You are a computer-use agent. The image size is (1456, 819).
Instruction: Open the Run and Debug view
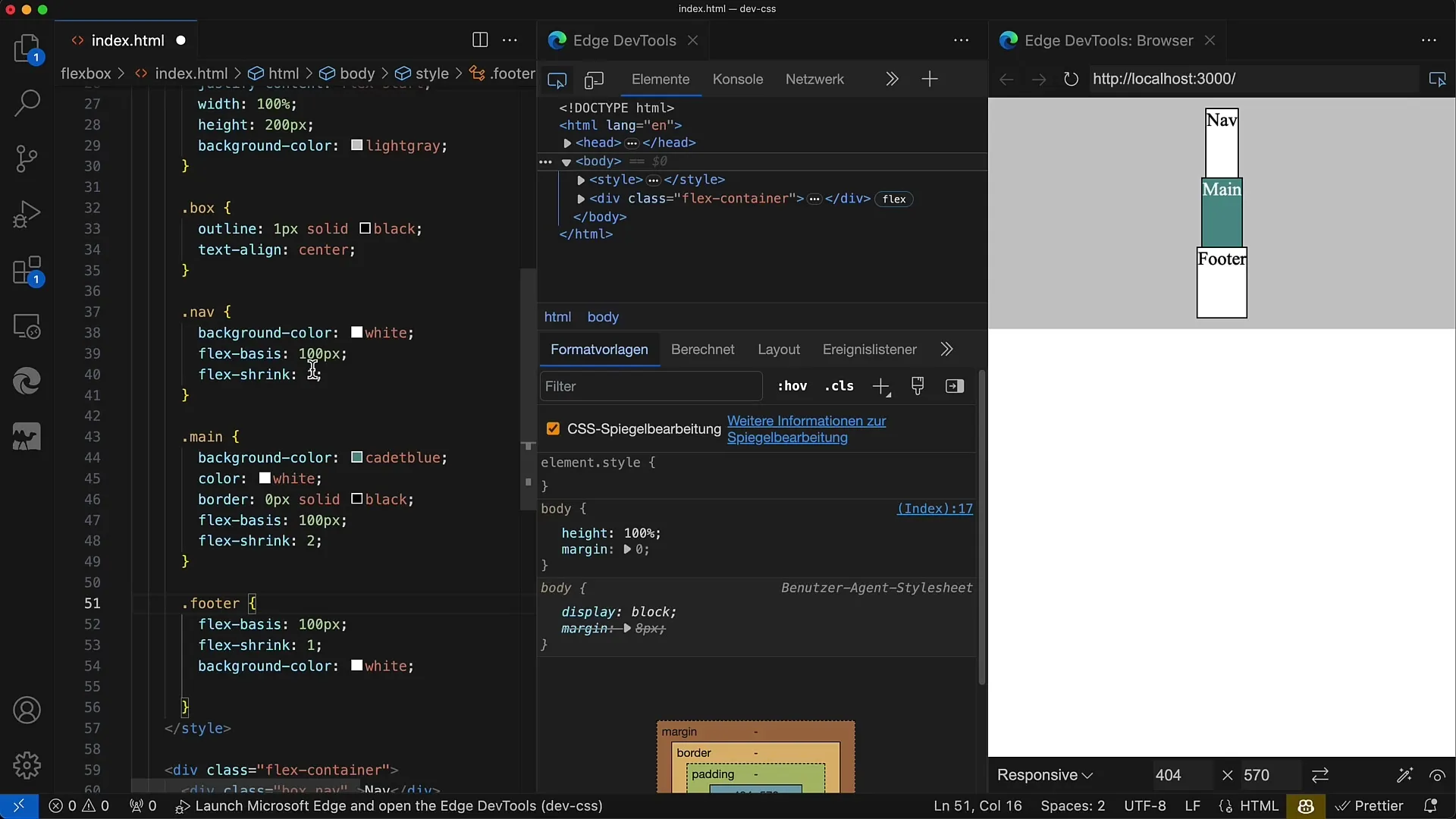[27, 215]
